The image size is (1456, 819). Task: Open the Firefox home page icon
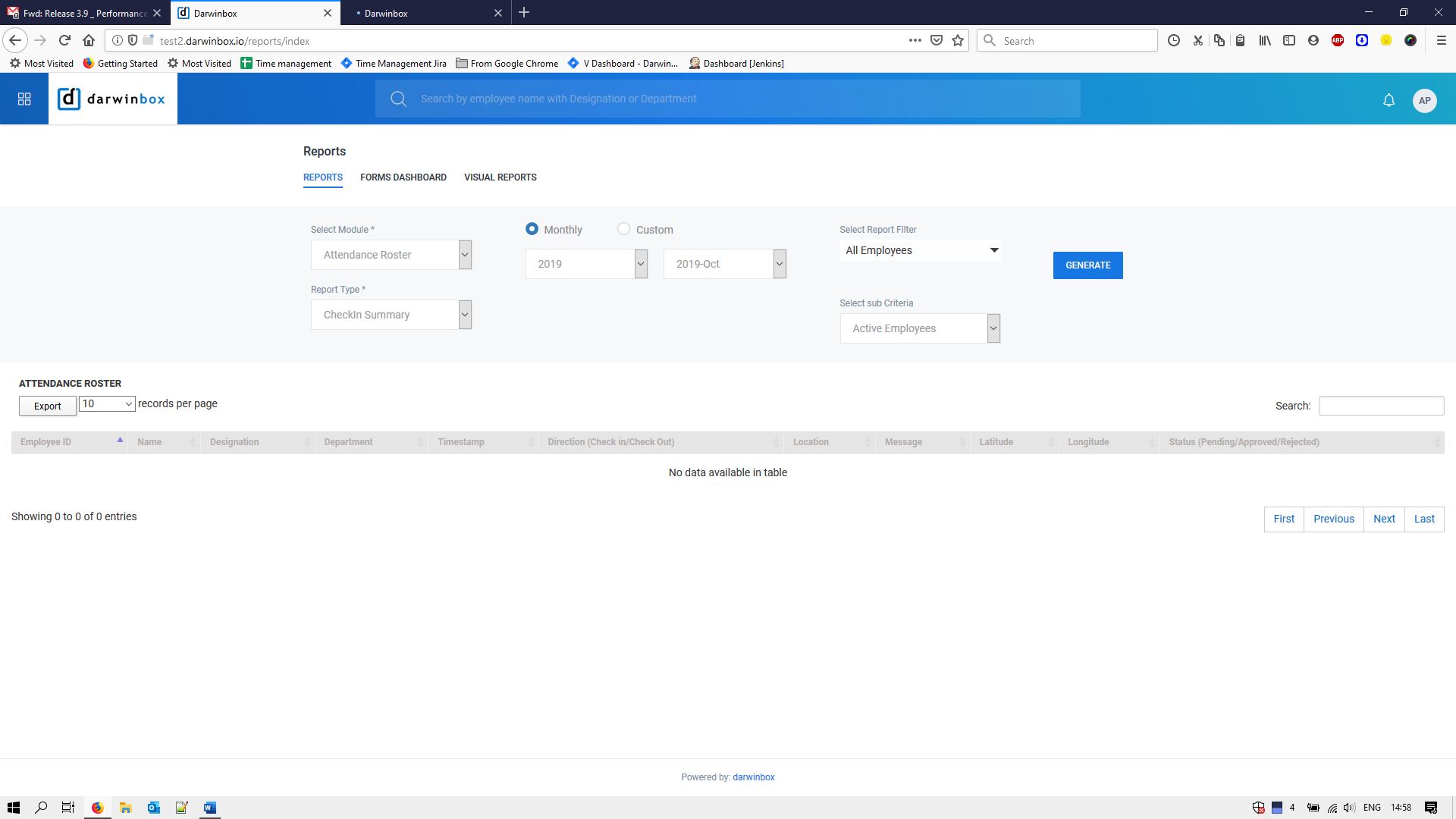click(x=89, y=40)
